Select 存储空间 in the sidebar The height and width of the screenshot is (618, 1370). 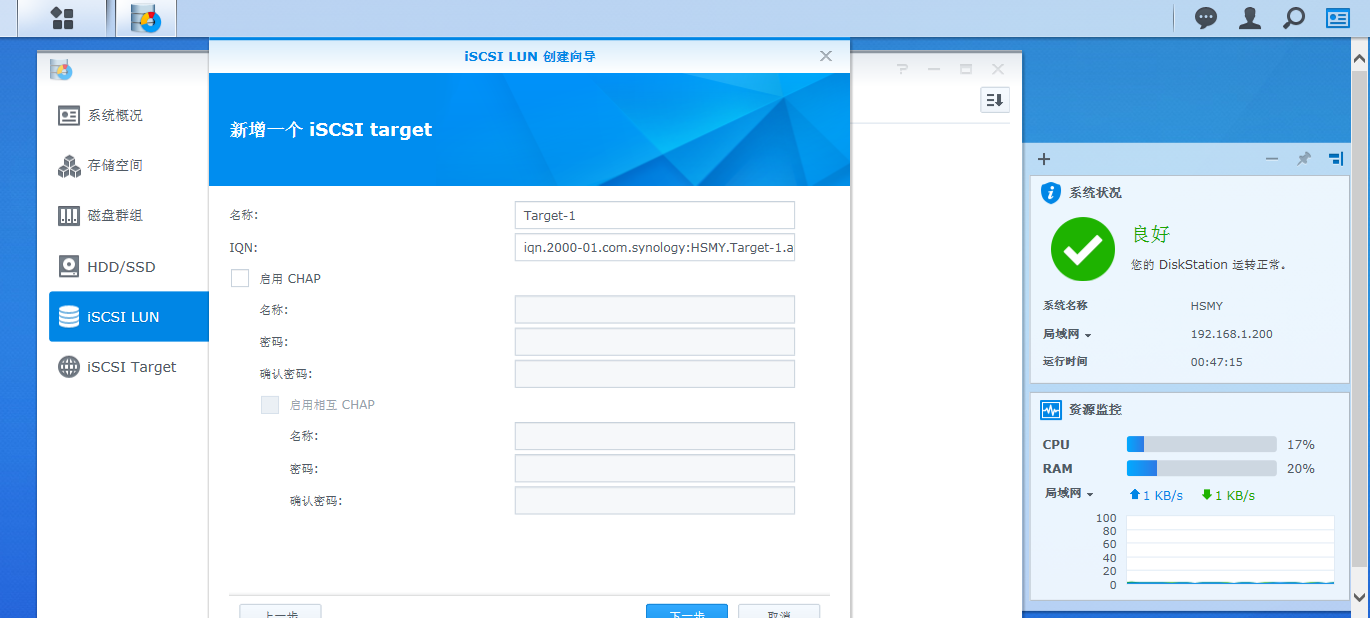(115, 166)
